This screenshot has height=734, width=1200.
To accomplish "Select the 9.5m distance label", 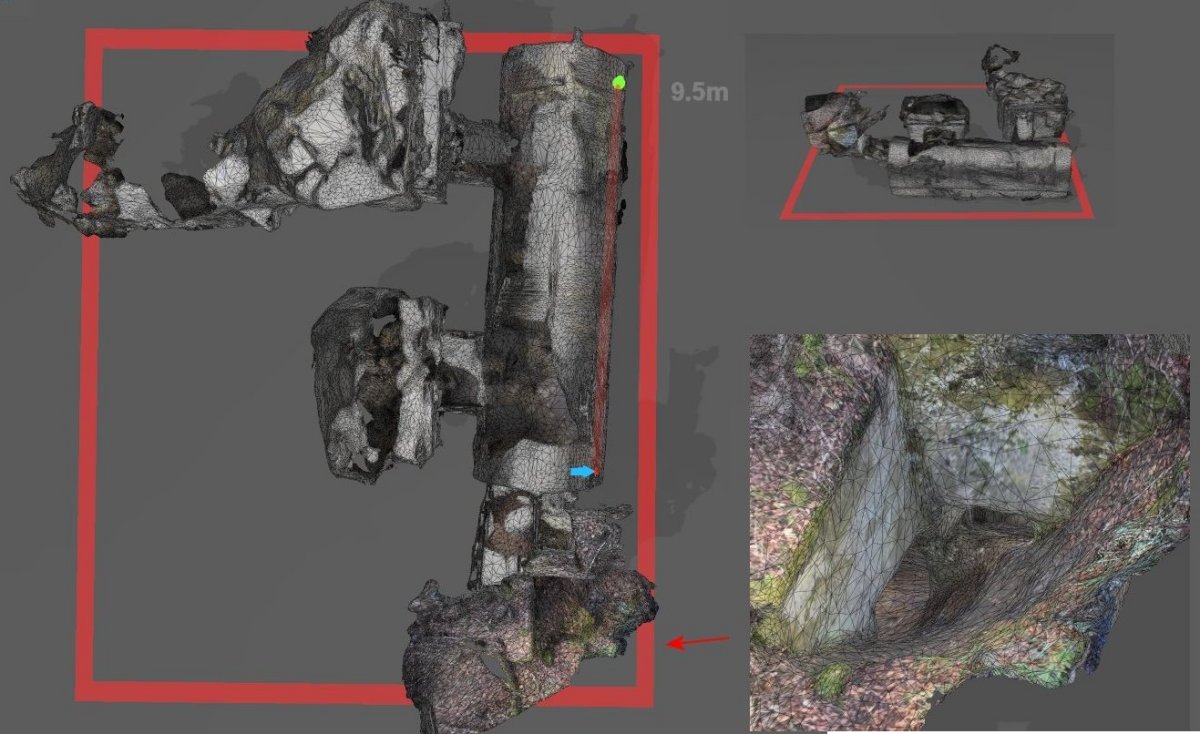I will tap(700, 93).
